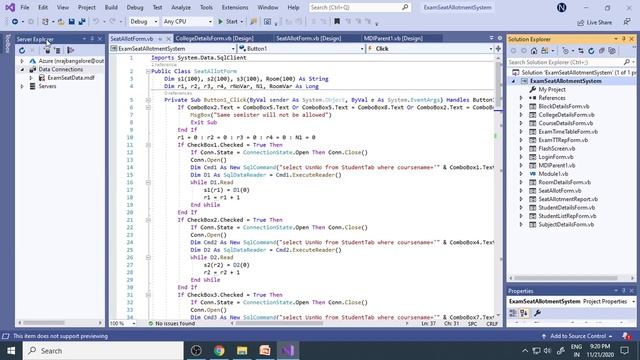
Task: Collapse the Data Connections node
Action: (22, 69)
